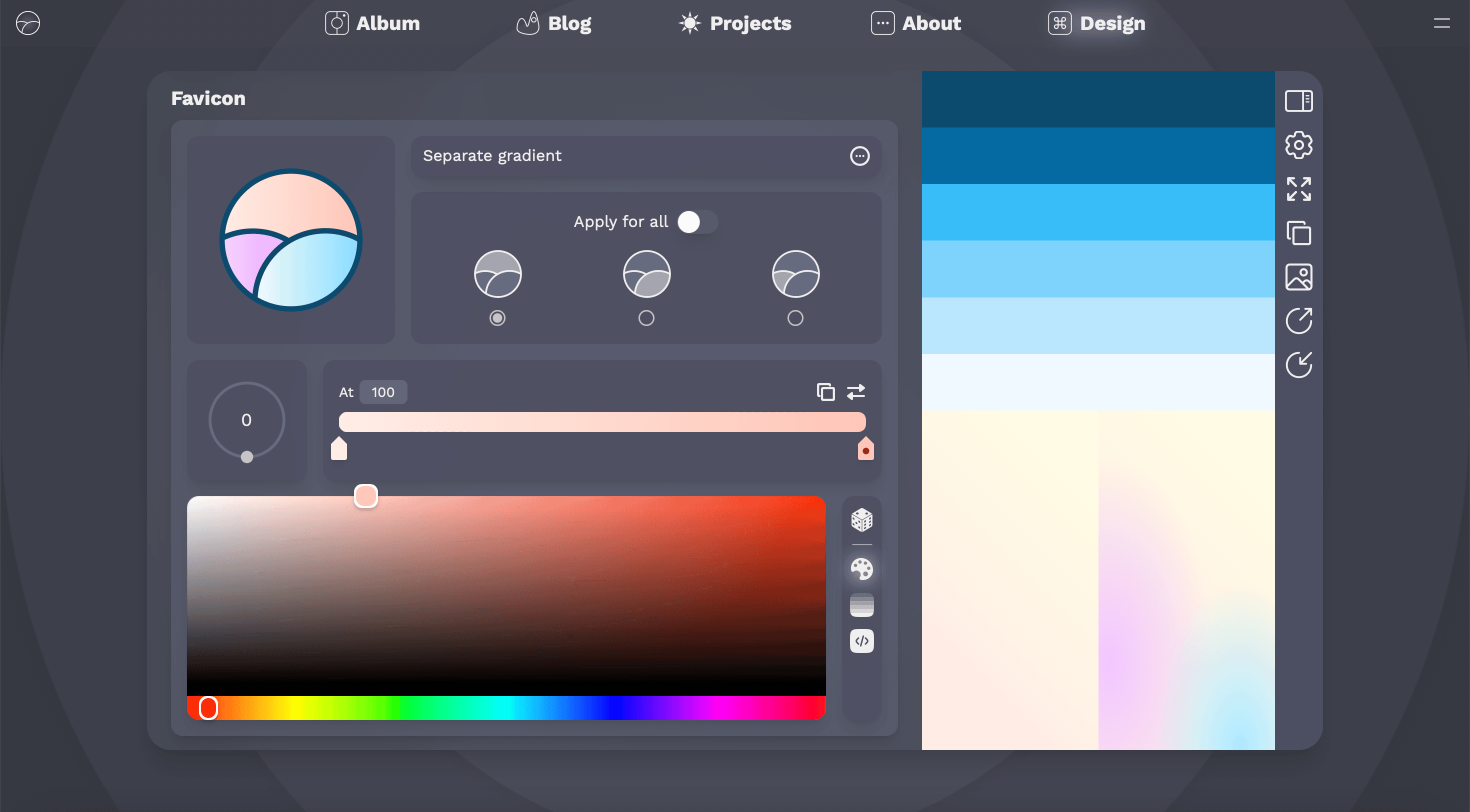
Task: Click the settings gear in the sidebar
Action: pos(1298,145)
